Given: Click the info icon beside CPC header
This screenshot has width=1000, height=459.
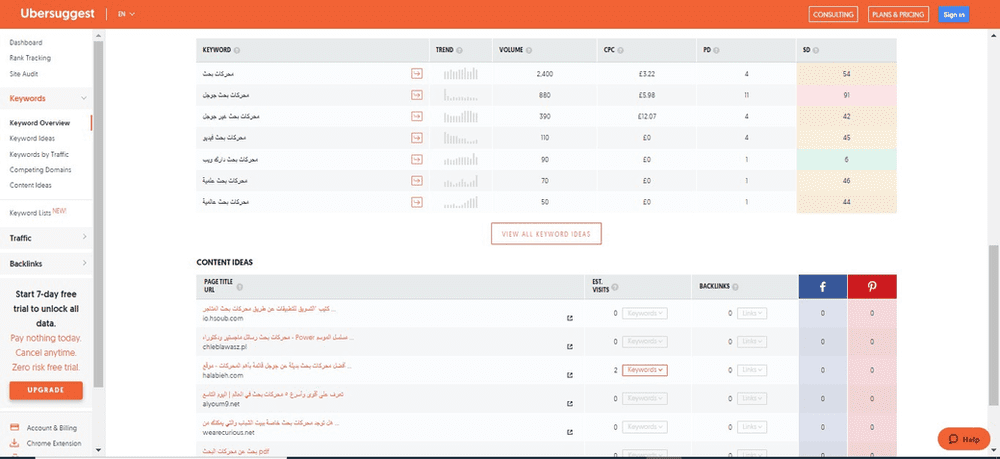Looking at the screenshot, I should pyautogui.click(x=621, y=50).
